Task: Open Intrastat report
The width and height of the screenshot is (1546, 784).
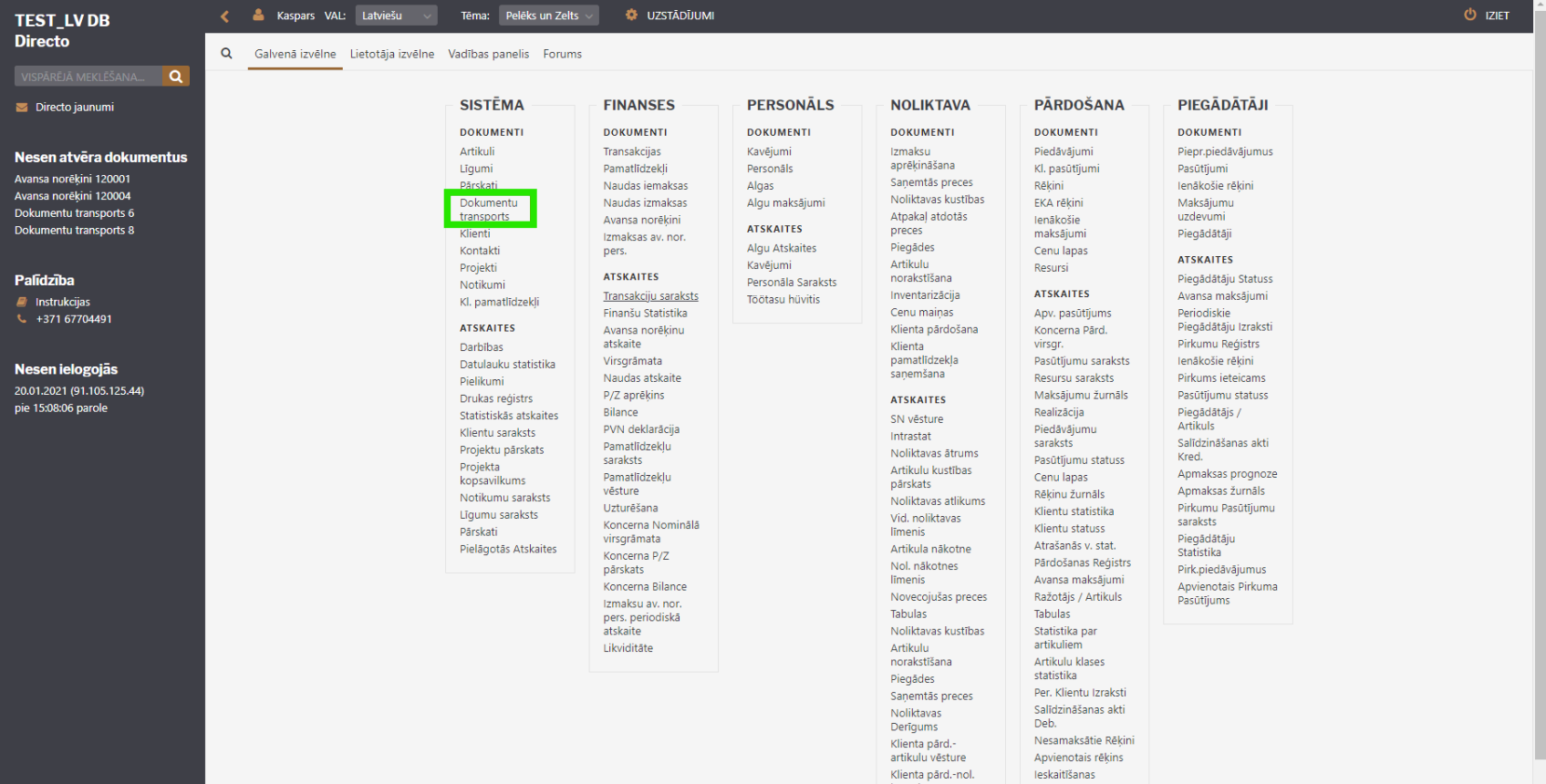Action: pos(910,437)
